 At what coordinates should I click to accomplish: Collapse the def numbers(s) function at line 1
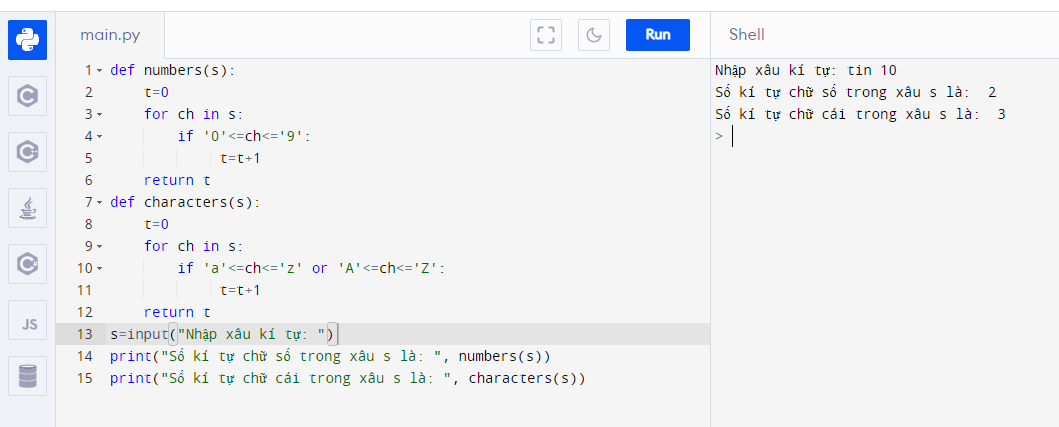100,71
